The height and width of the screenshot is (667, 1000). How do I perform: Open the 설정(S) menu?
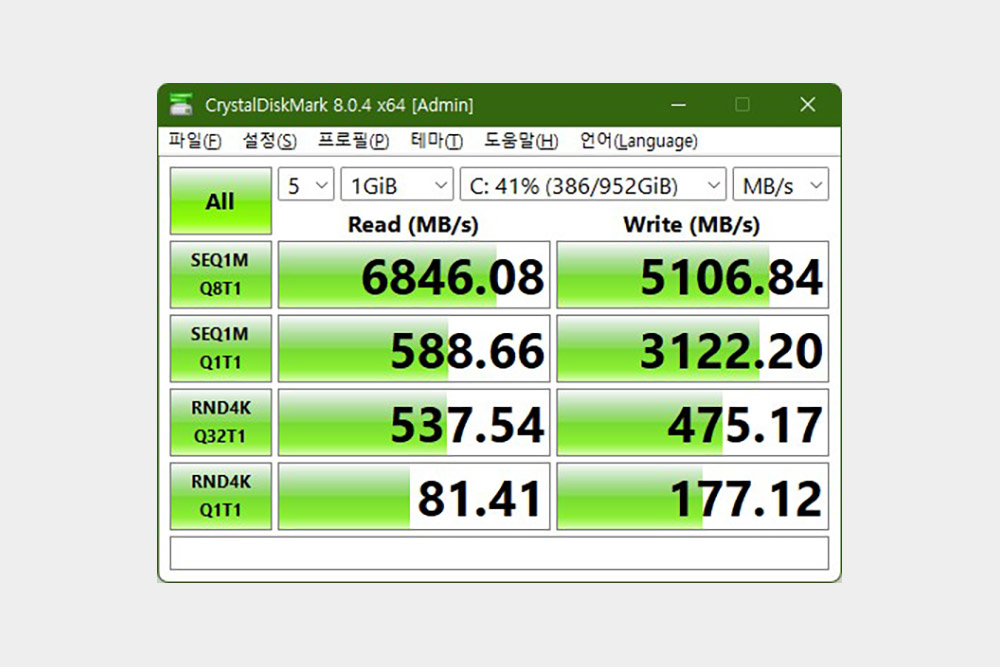[x=269, y=140]
